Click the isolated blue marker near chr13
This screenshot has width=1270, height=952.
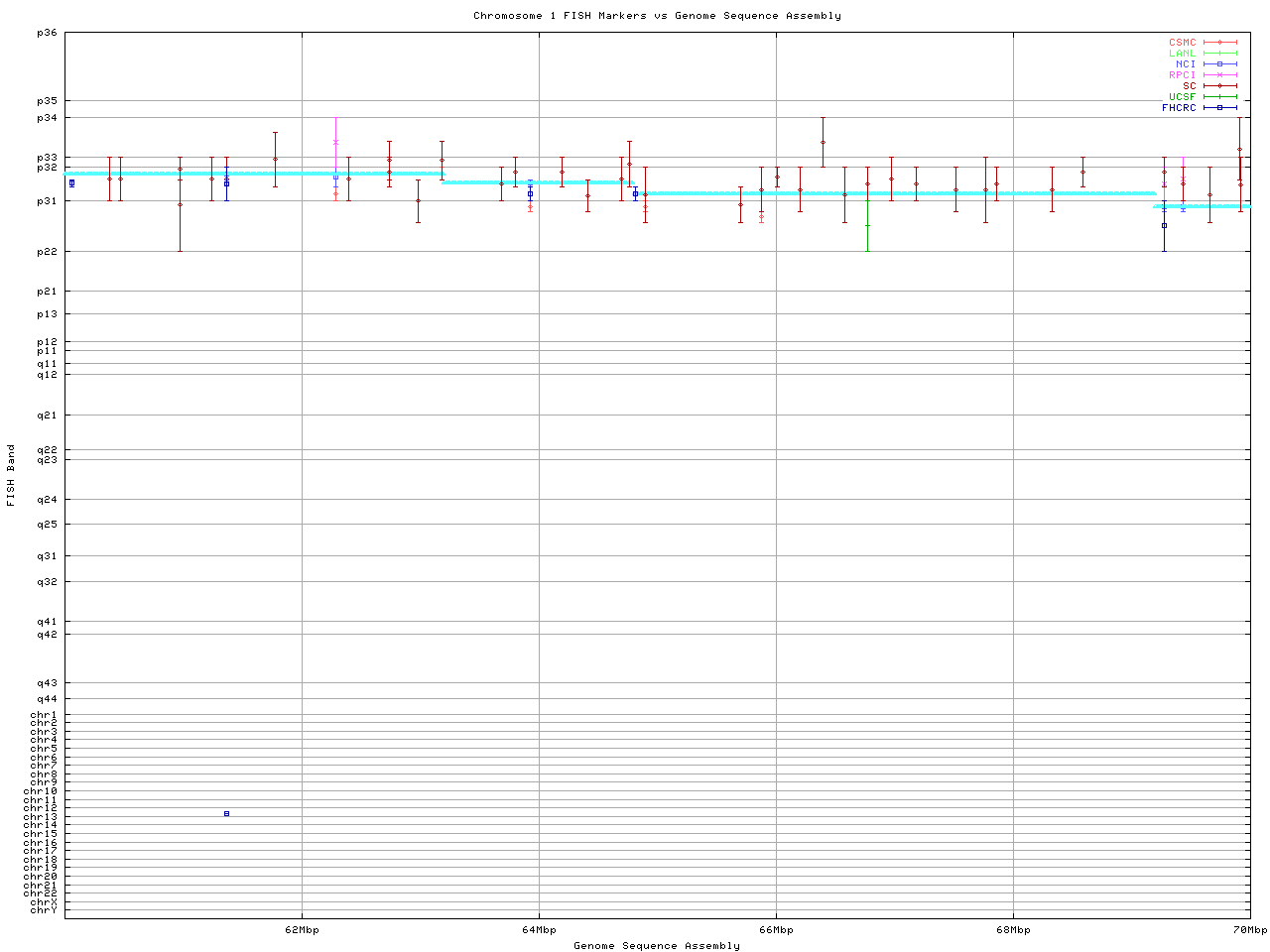226,814
